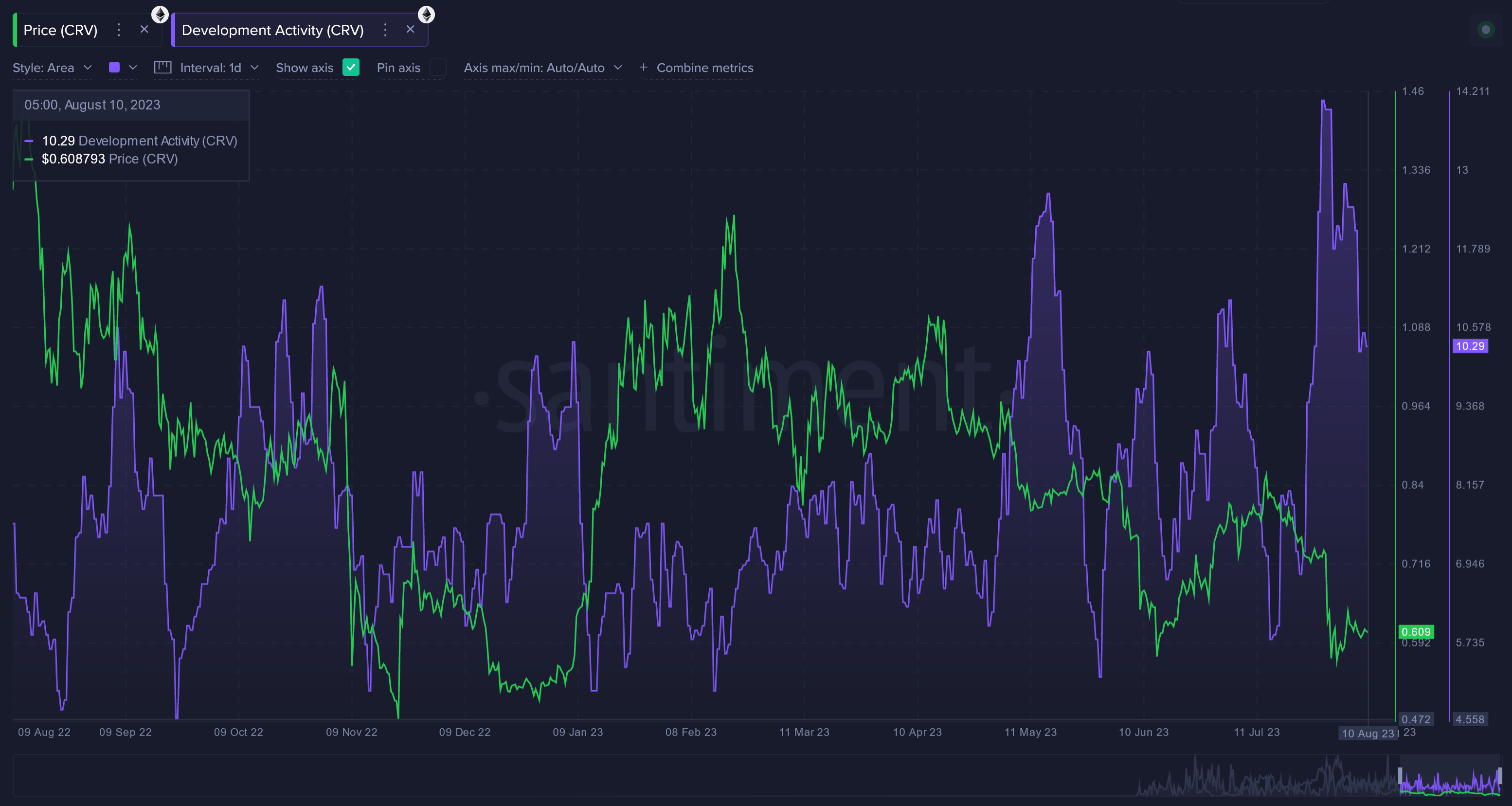This screenshot has height=806, width=1512.
Task: Click tooltip date 05:00, August 10, 2023
Action: pyautogui.click(x=92, y=105)
